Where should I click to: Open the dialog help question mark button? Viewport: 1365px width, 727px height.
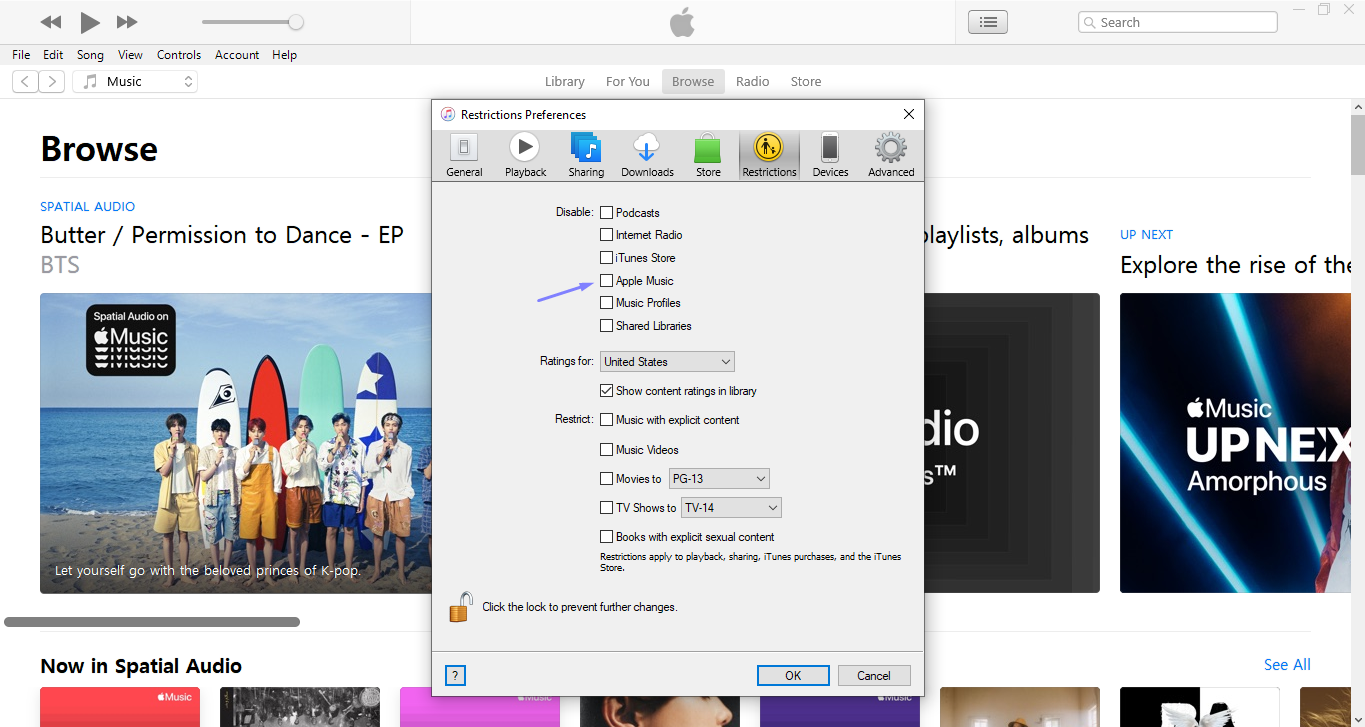[x=455, y=675]
